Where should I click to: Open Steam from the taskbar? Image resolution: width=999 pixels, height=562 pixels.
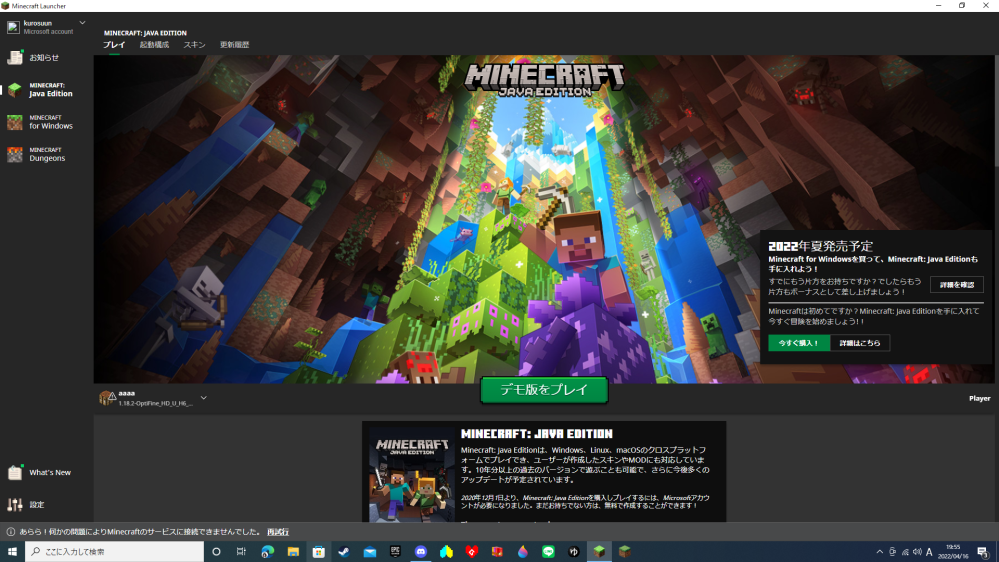(344, 551)
